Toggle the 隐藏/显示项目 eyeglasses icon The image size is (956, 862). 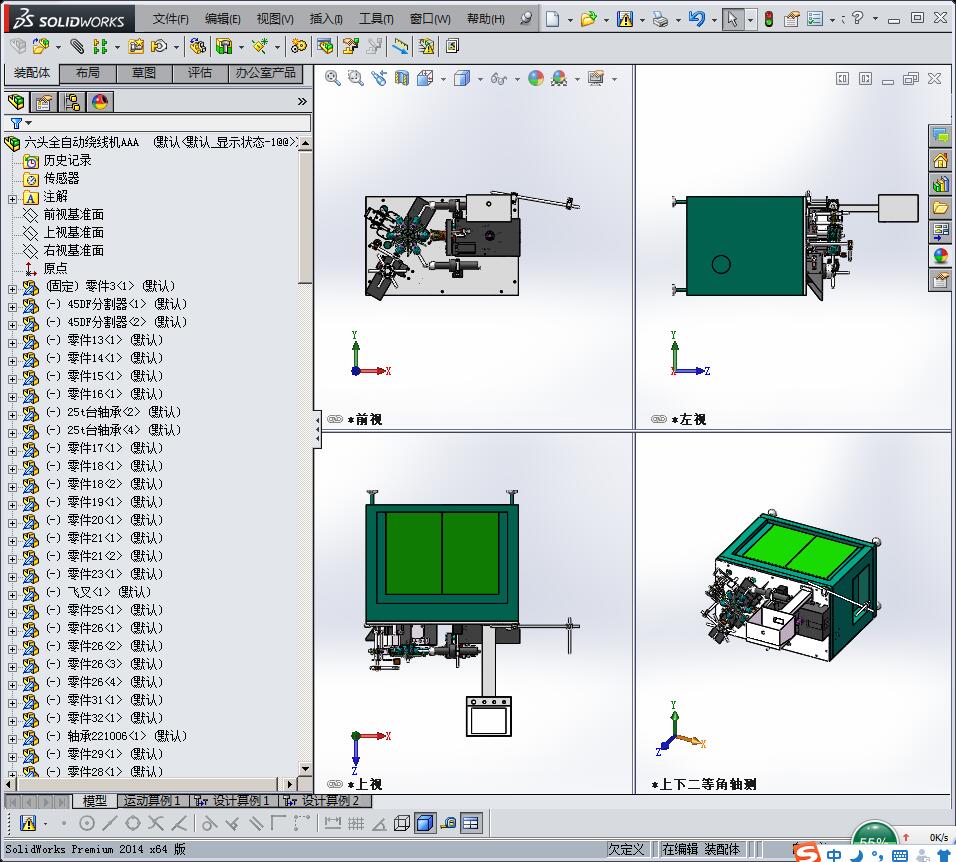pos(497,78)
